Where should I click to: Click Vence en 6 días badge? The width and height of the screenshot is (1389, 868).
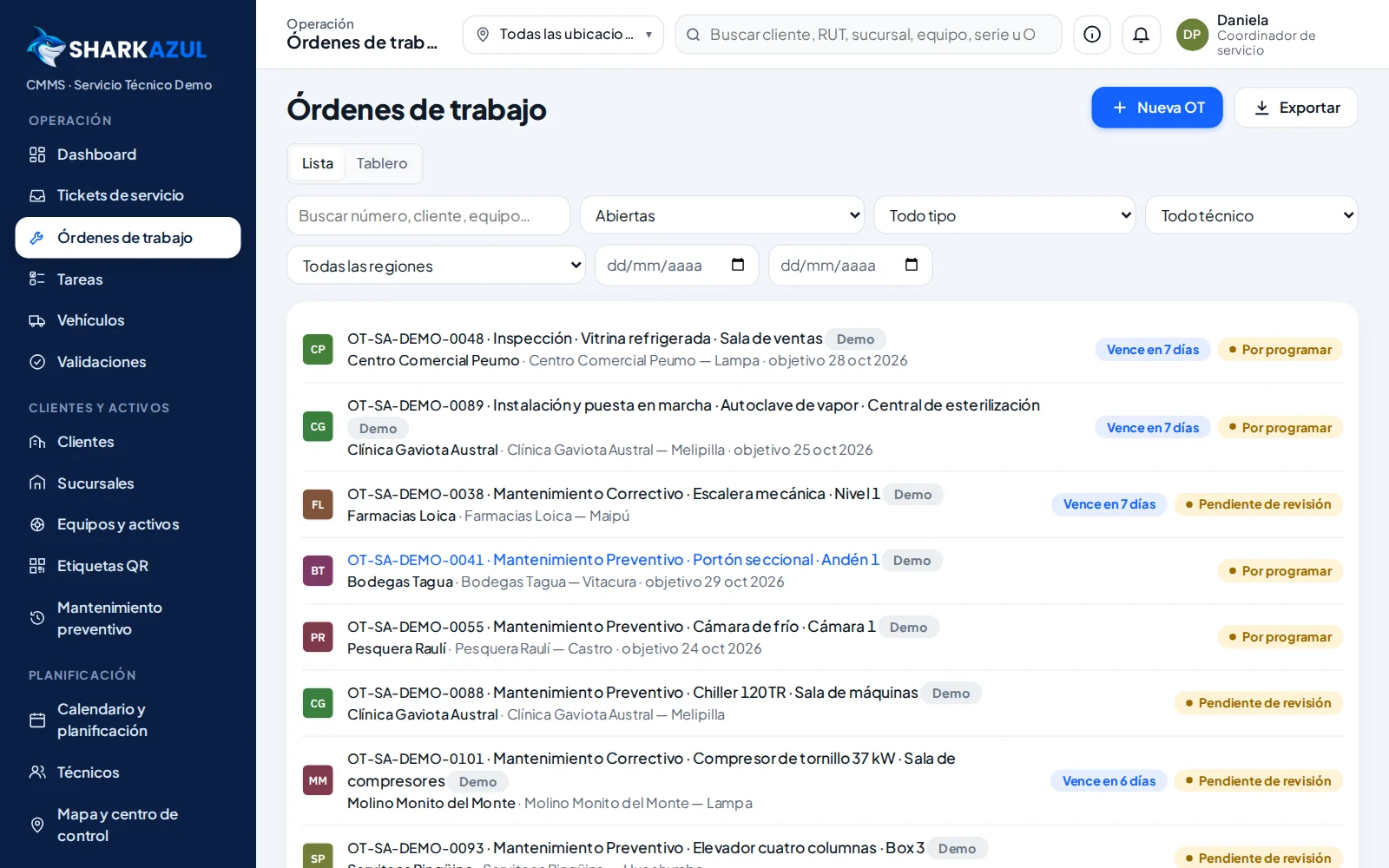(x=1109, y=781)
